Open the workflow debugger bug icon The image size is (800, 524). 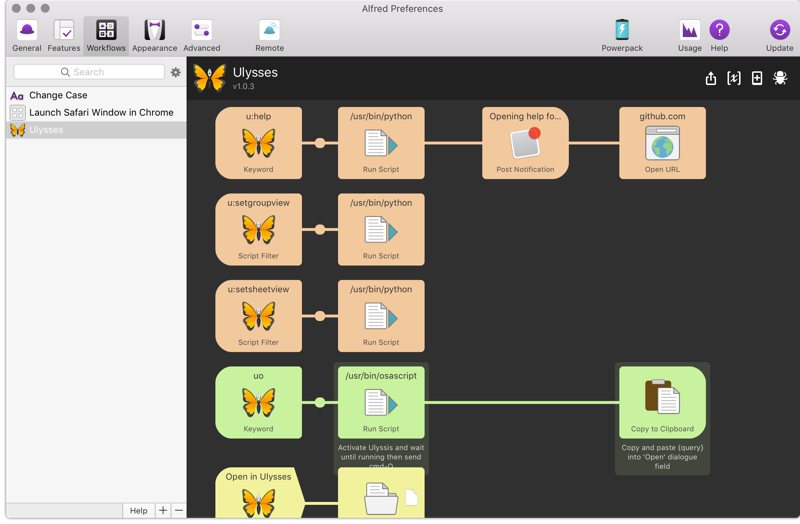780,78
